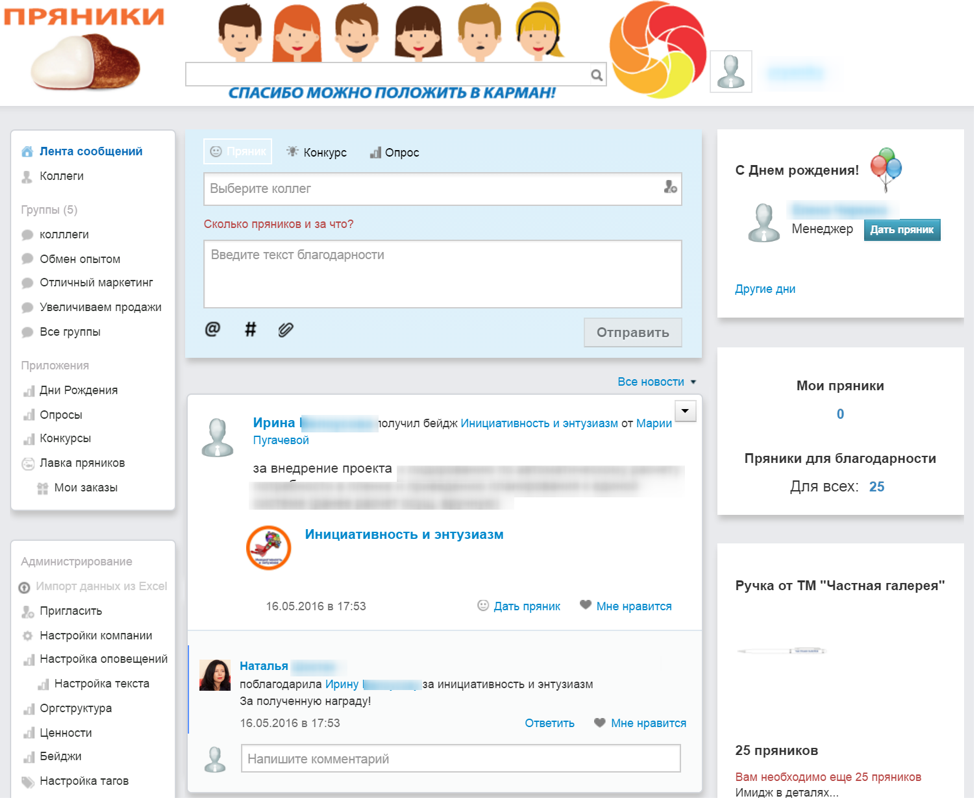Click the @ mention icon

(212, 329)
